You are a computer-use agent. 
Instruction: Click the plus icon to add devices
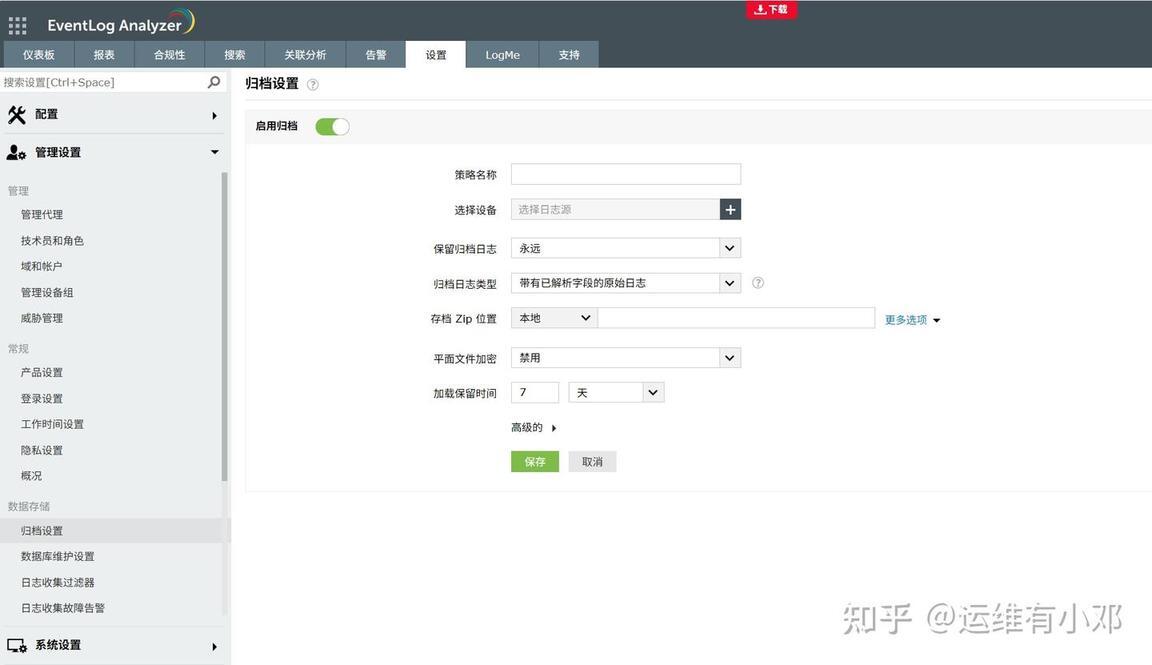pos(730,209)
